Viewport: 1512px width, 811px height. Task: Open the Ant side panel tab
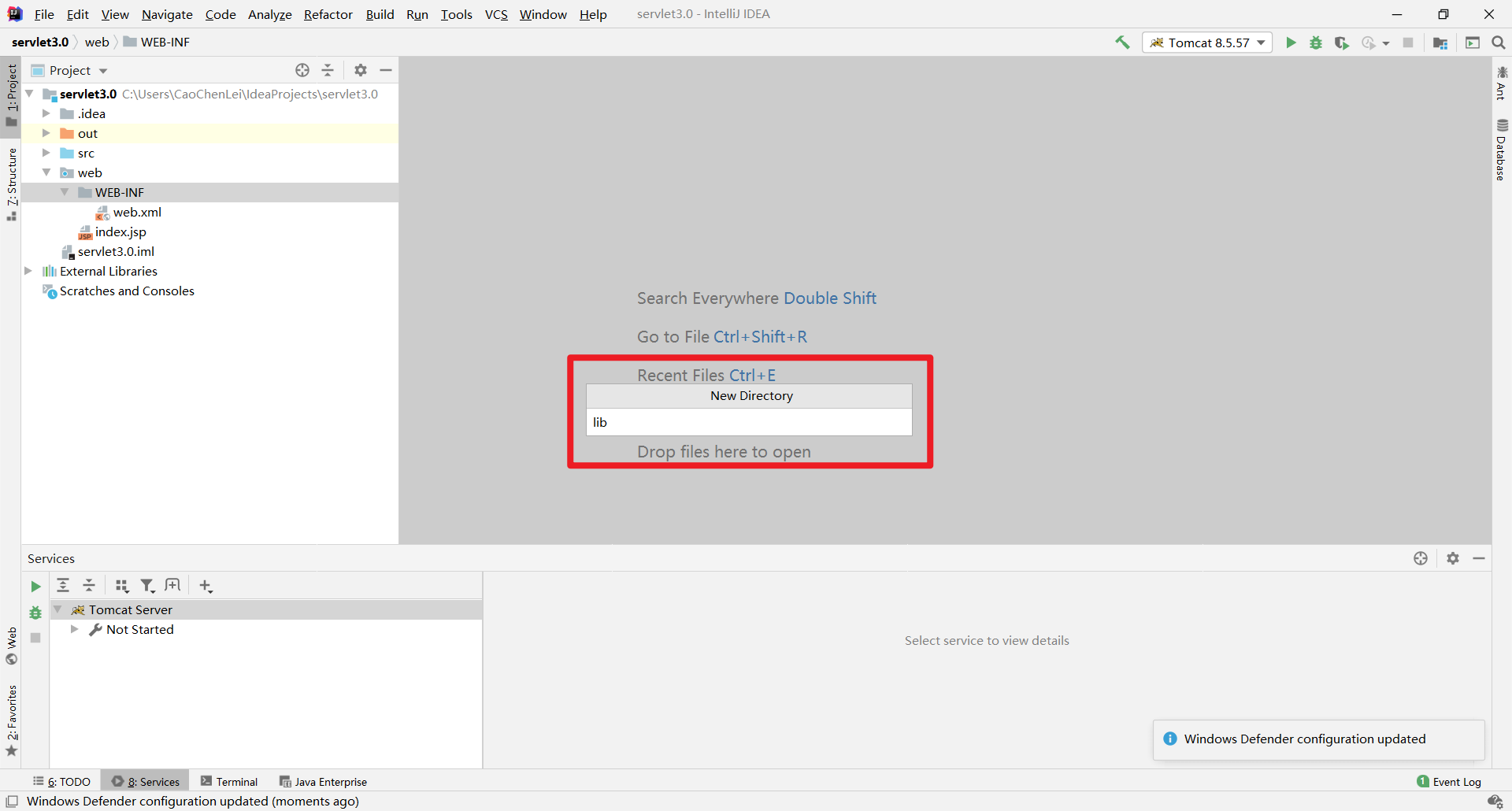(x=1502, y=83)
